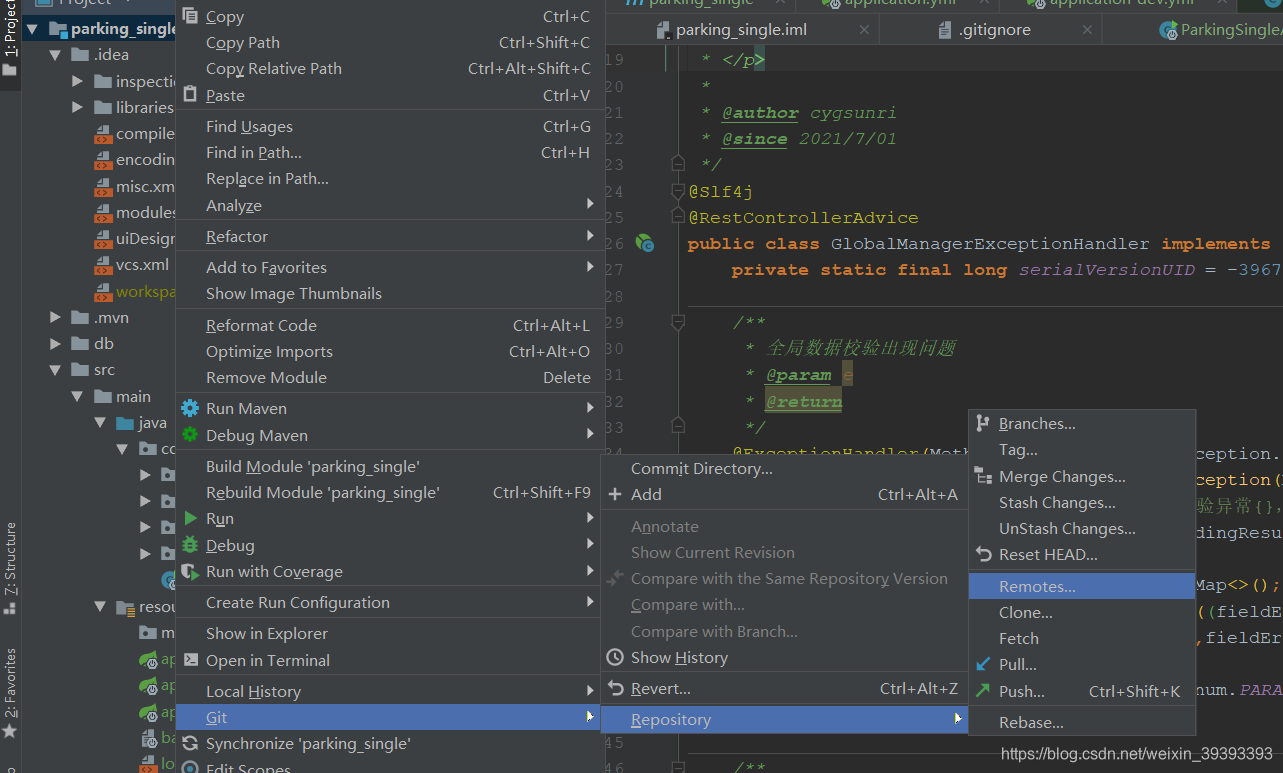Collapse the src folder node
The image size is (1283, 773).
tap(57, 369)
